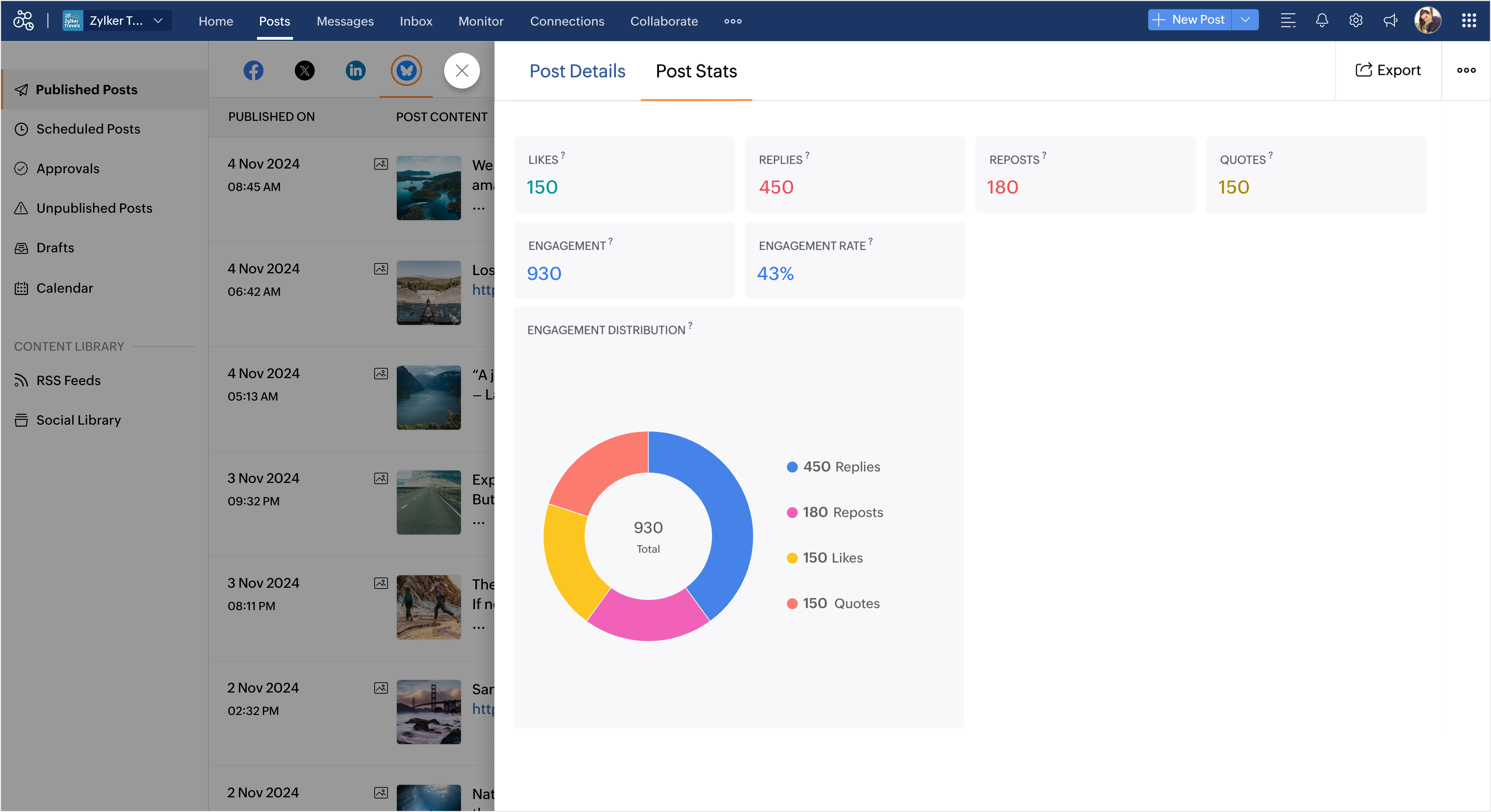Close the post stats panel
Screen dimensions: 1491x812
(462, 71)
